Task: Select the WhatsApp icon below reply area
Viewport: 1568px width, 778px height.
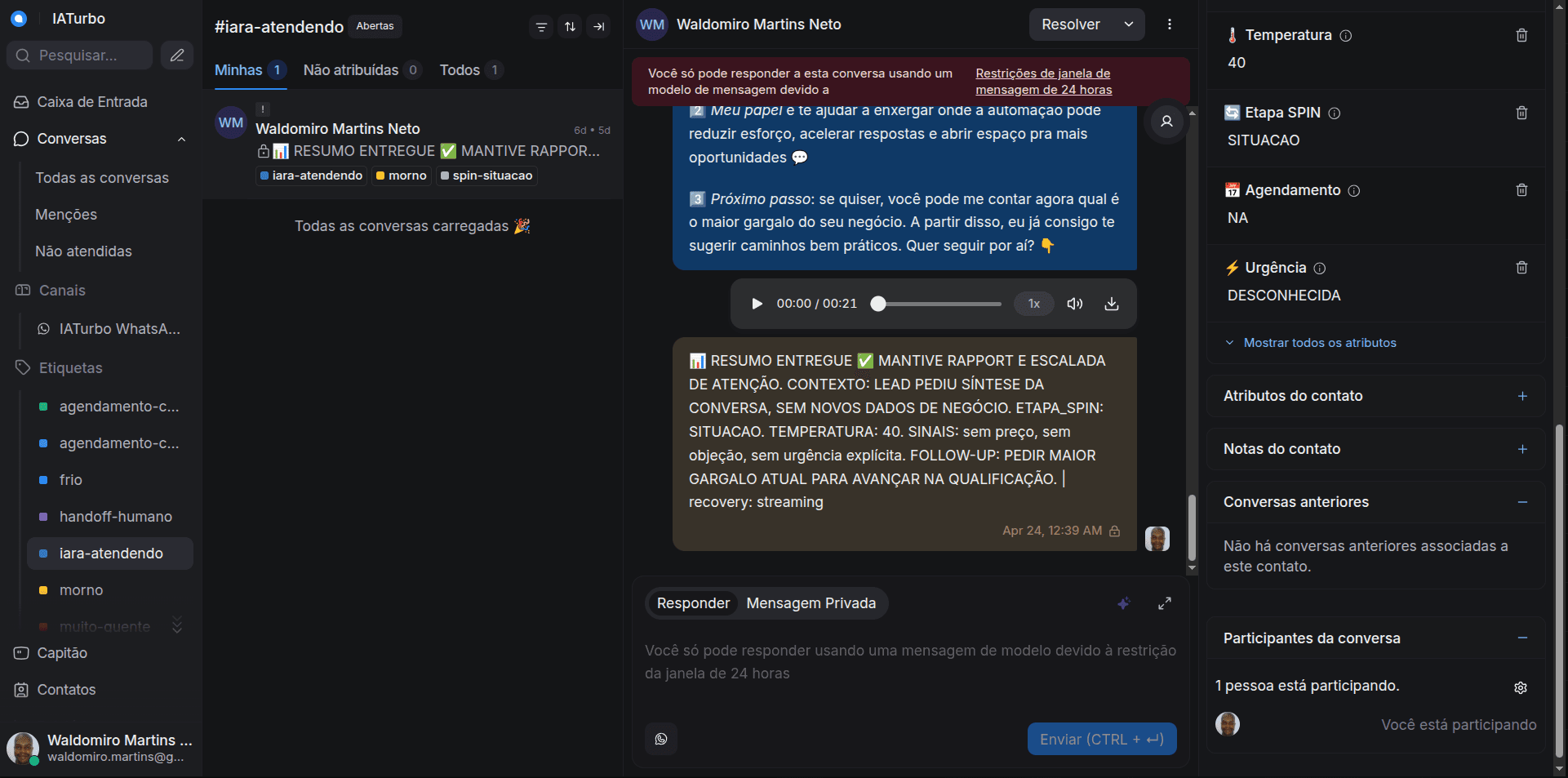Action: click(660, 739)
